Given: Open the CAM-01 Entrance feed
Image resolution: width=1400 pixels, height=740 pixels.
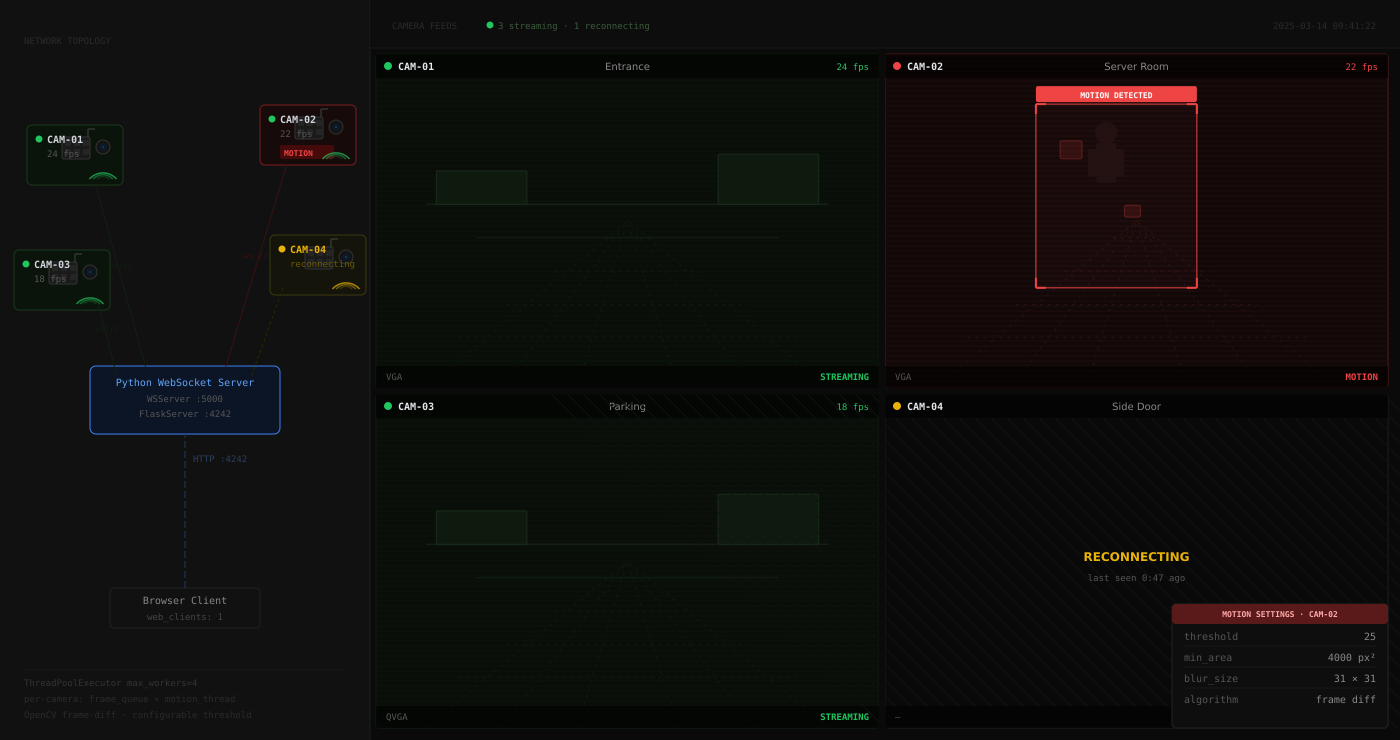Looking at the screenshot, I should coord(627,220).
